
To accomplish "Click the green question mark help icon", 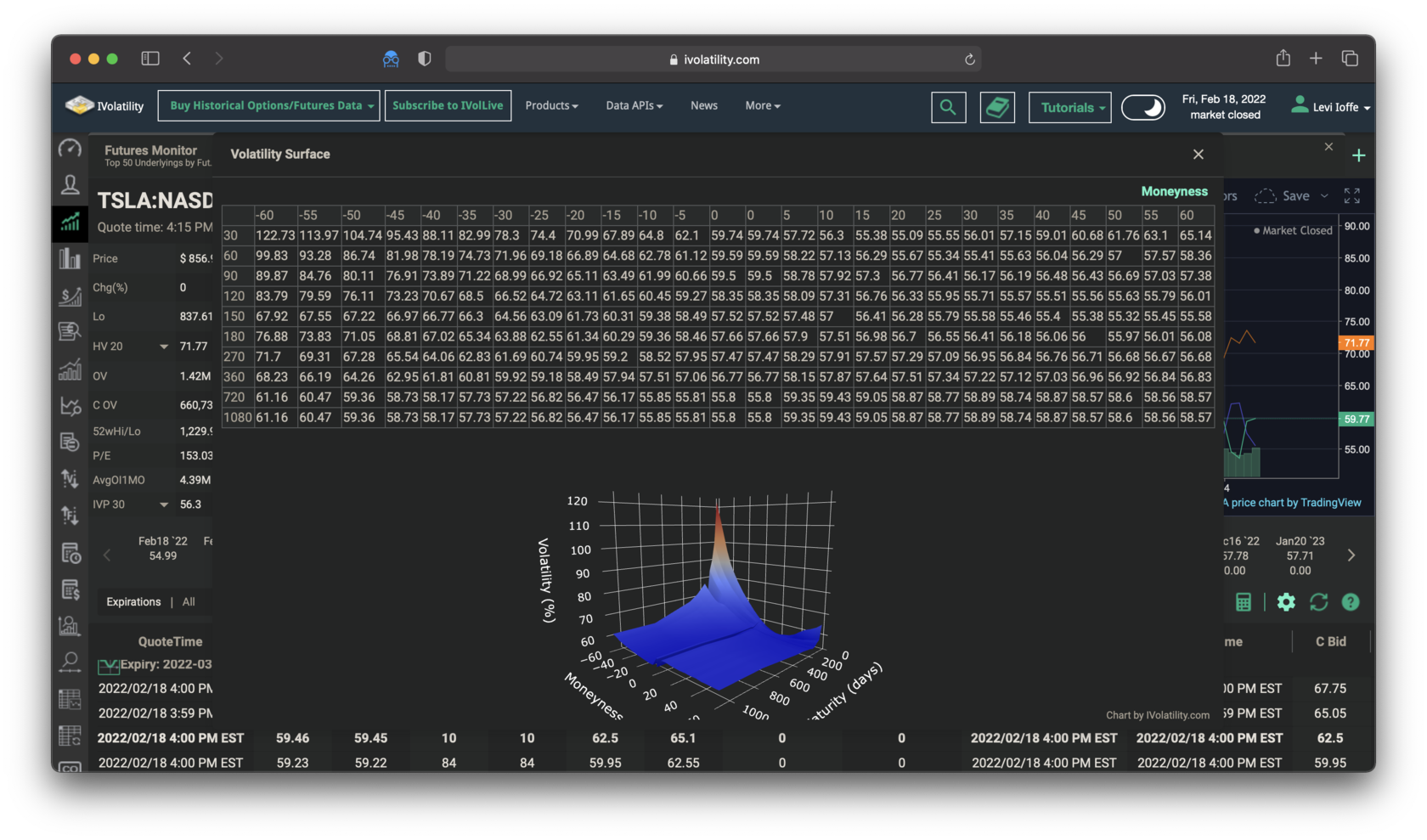I will tap(1350, 602).
